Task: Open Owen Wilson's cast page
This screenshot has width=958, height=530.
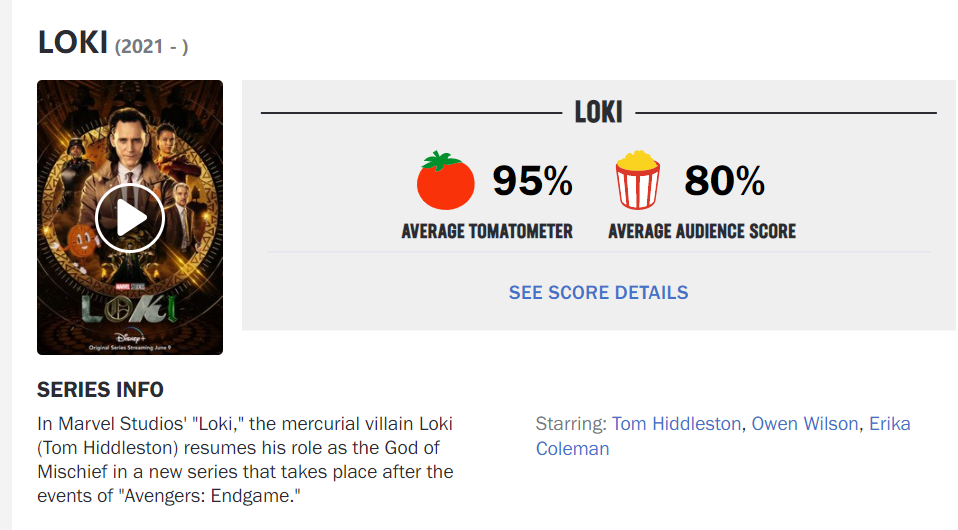Action: (805, 424)
